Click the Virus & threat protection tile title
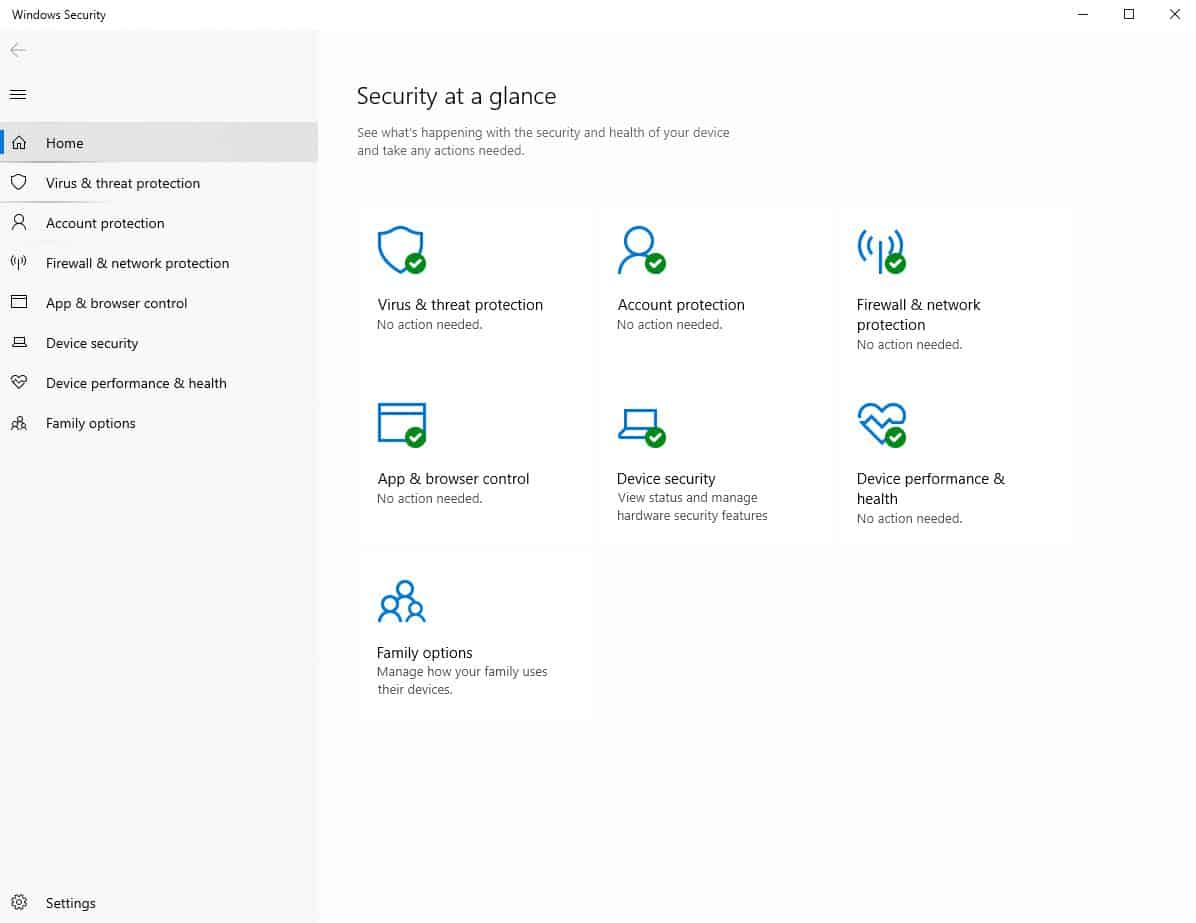 tap(460, 304)
